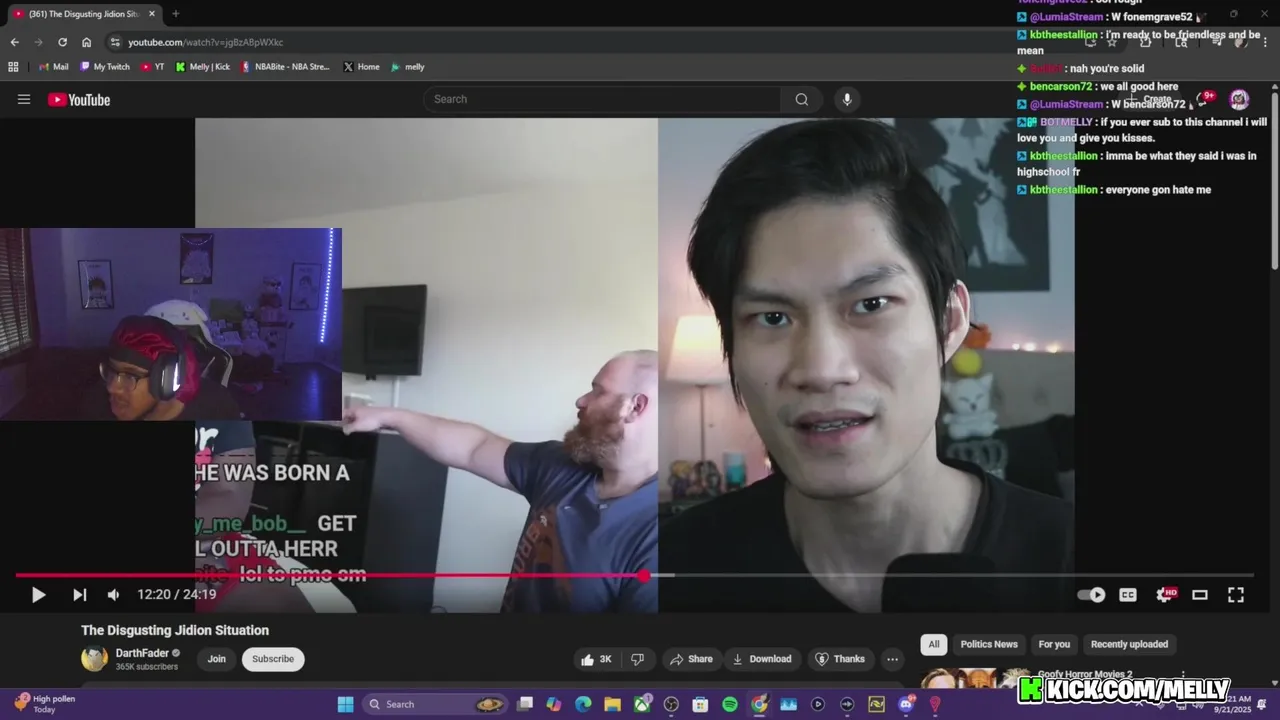Screen dimensions: 1280x720
Task: Select the Recently uploaded chip
Action: point(1129,644)
